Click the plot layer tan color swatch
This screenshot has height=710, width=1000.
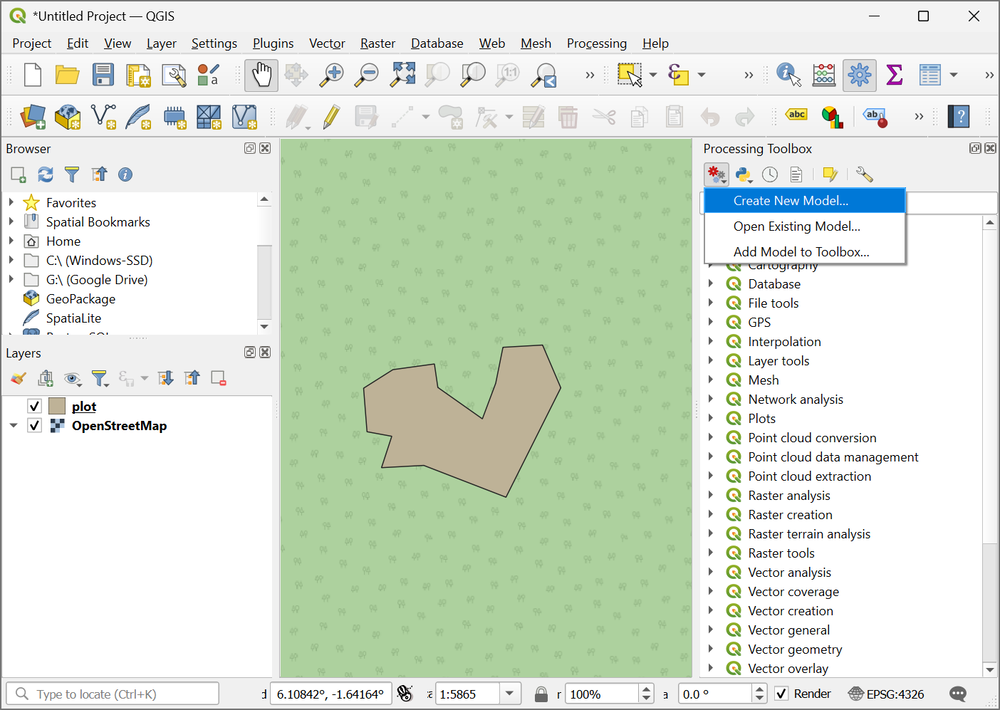[57, 406]
